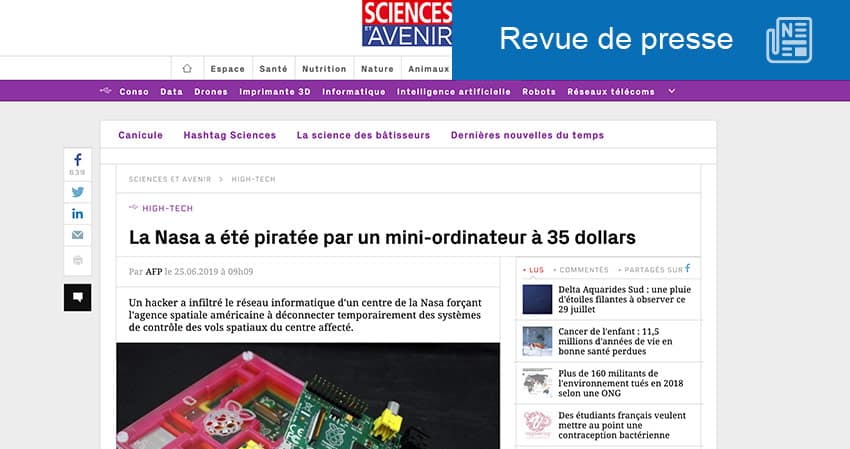Click the newspaper icon beside Revue de presse
850x449 pixels.
coord(789,40)
